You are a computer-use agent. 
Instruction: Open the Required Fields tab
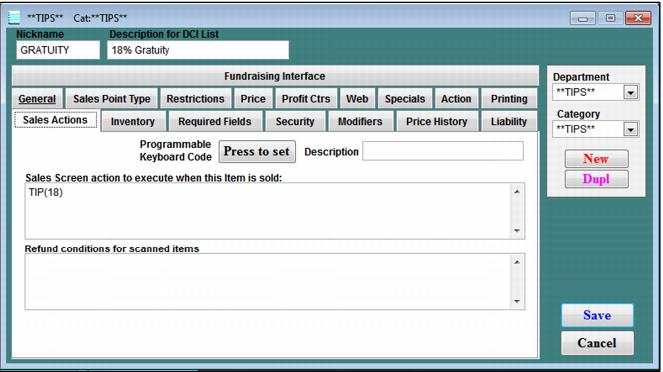[x=215, y=122]
